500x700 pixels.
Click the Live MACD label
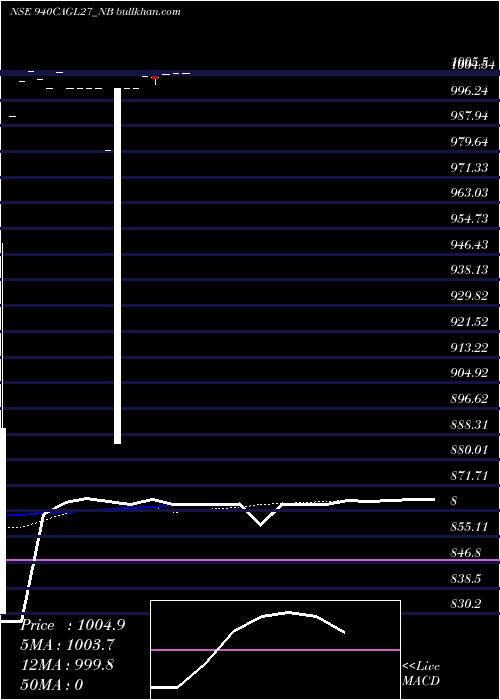point(421,674)
